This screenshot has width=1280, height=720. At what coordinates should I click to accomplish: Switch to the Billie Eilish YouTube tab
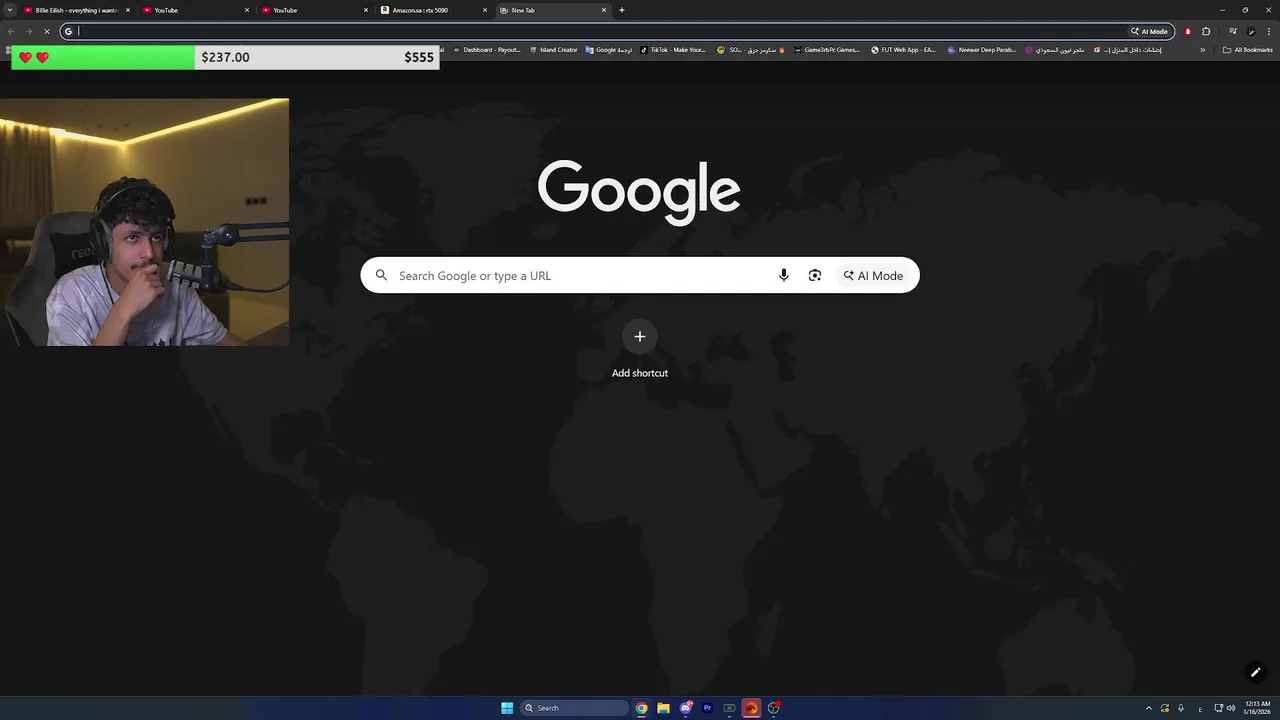(x=77, y=10)
